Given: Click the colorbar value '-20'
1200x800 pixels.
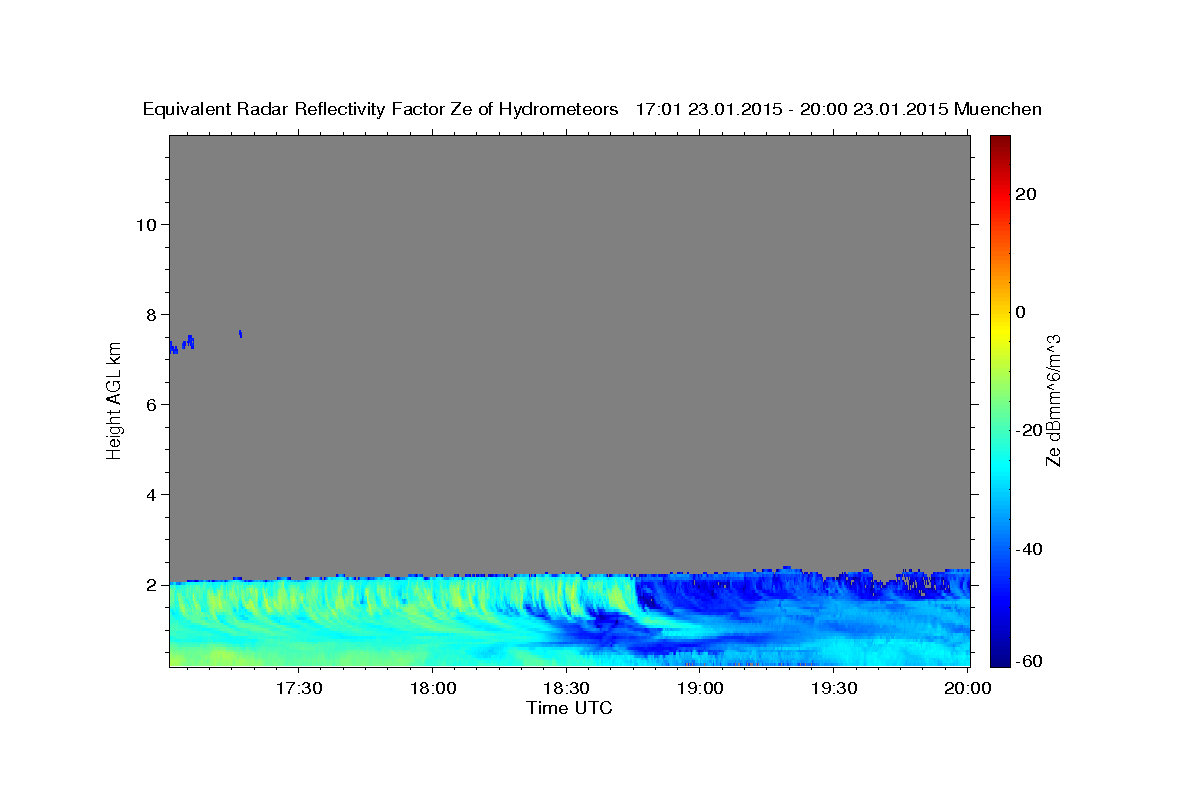Looking at the screenshot, I should [1029, 430].
